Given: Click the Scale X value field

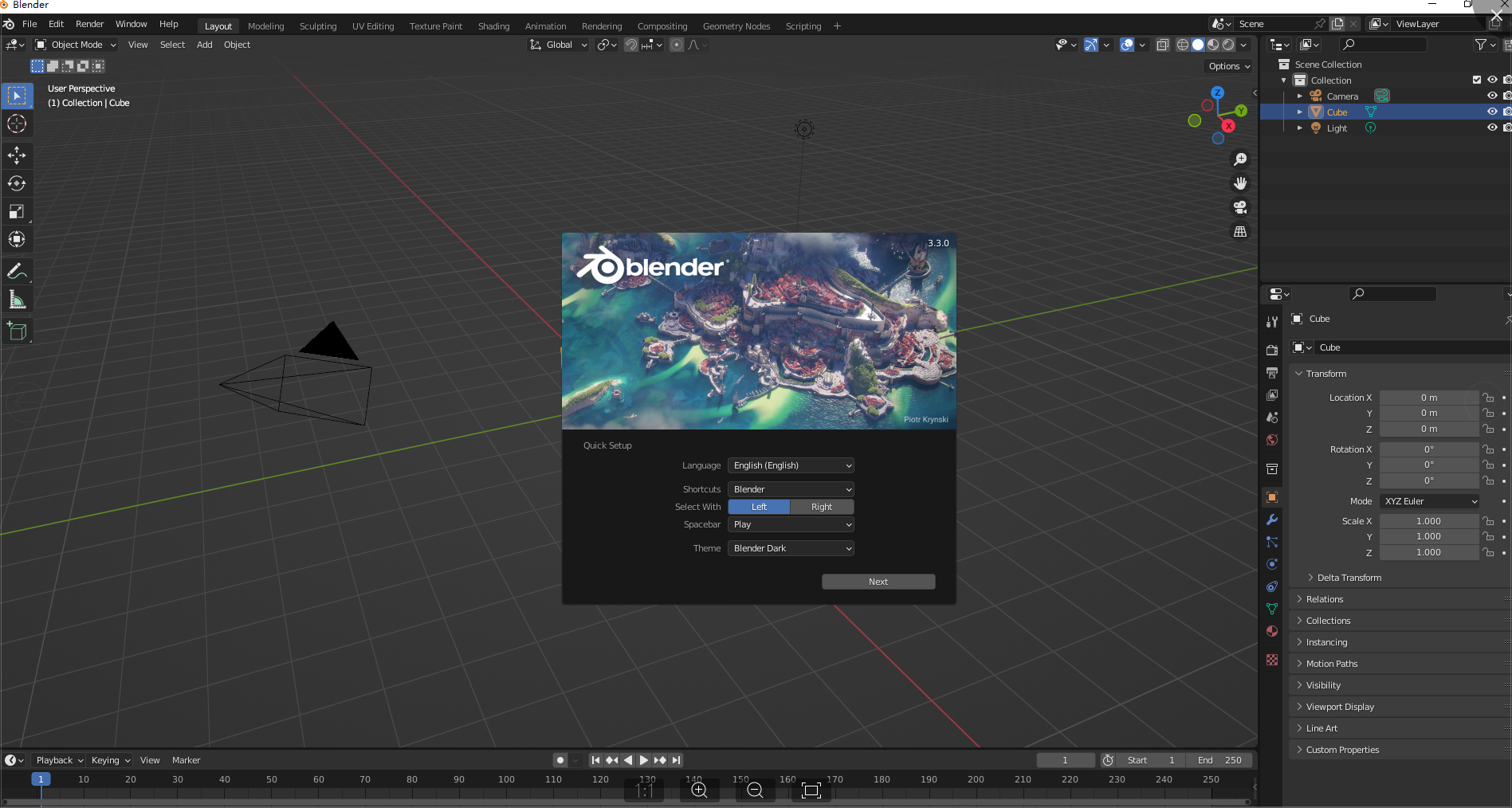Looking at the screenshot, I should coord(1428,521).
